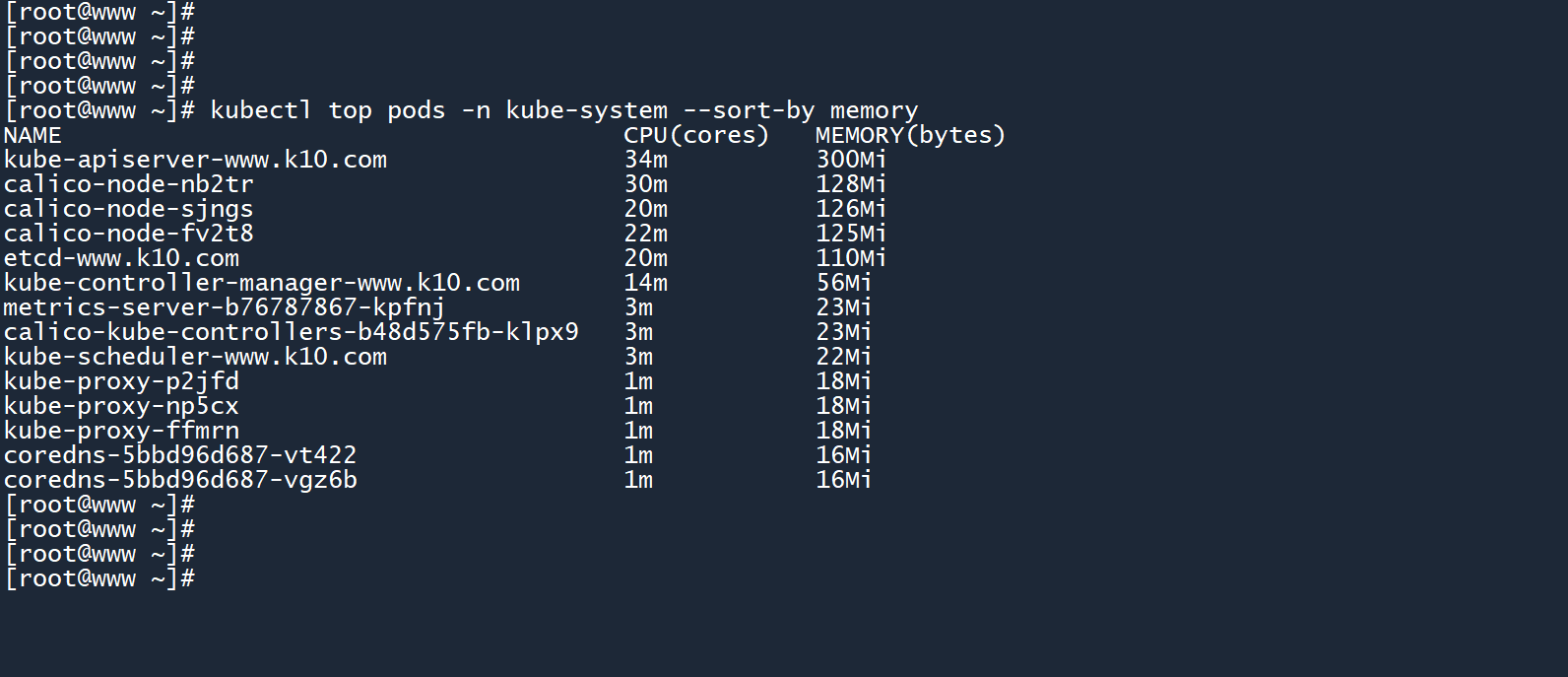Click the kubectl top pods command text

pyautogui.click(x=563, y=110)
